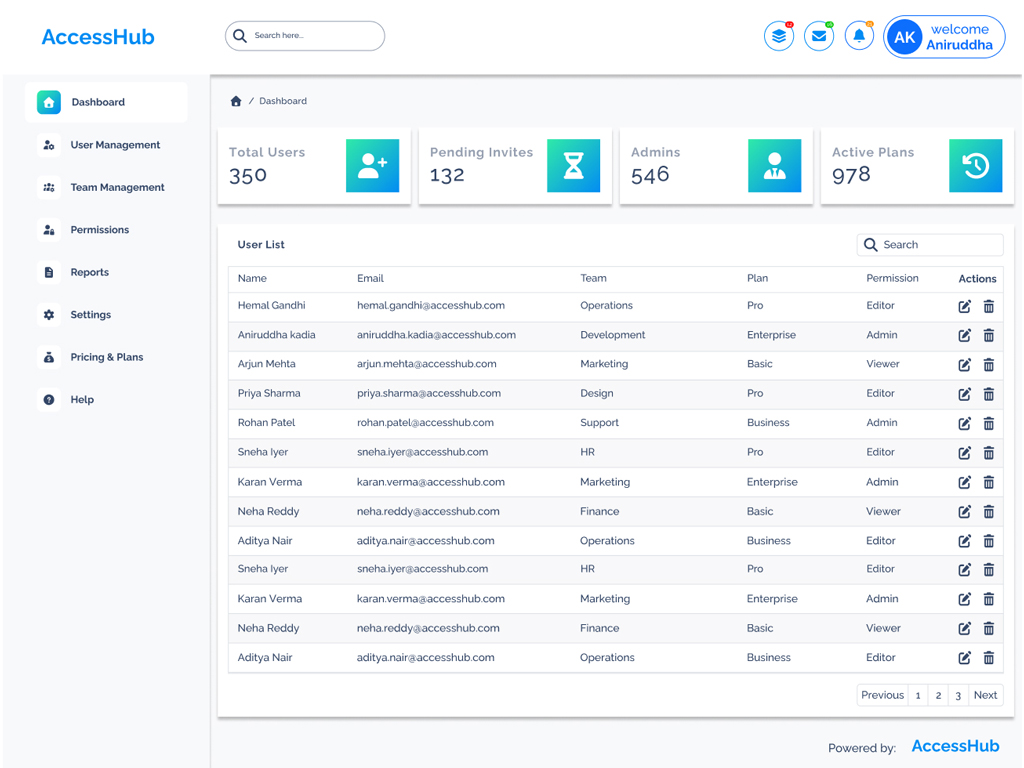
Task: Open Pricing & Plans menu item
Action: [x=106, y=357]
